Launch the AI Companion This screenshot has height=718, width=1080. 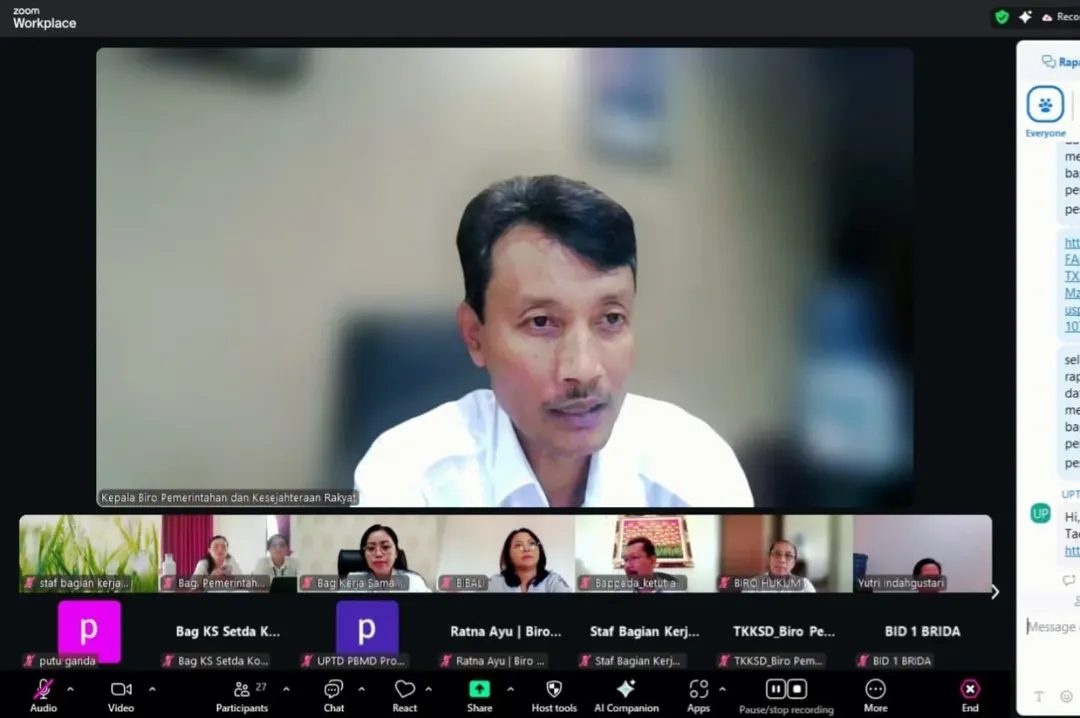coord(626,690)
